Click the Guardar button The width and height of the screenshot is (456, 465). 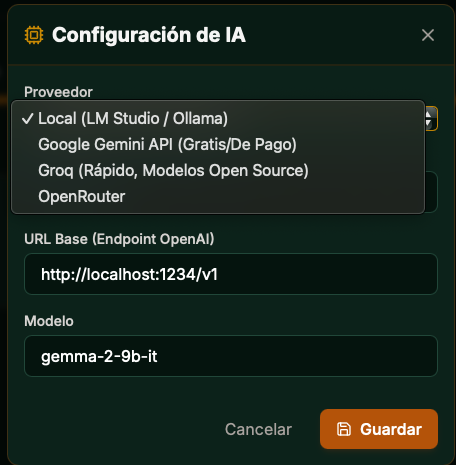pos(379,429)
